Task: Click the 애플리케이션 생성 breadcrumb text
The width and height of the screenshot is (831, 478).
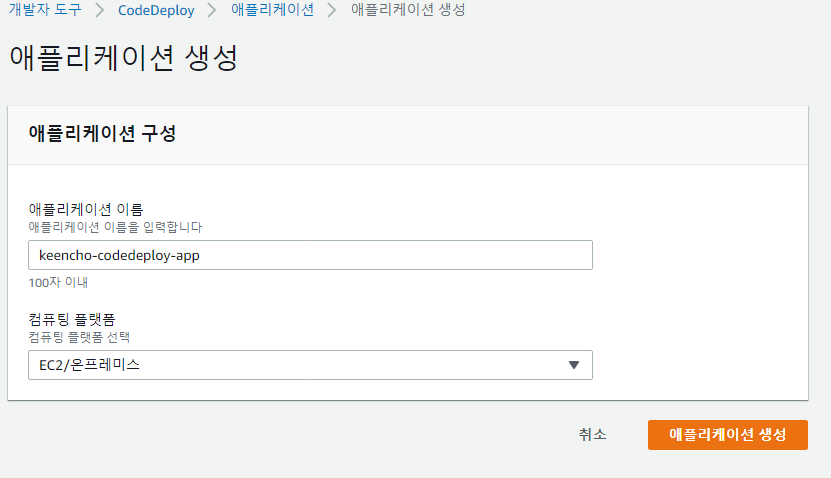Action: (x=407, y=10)
